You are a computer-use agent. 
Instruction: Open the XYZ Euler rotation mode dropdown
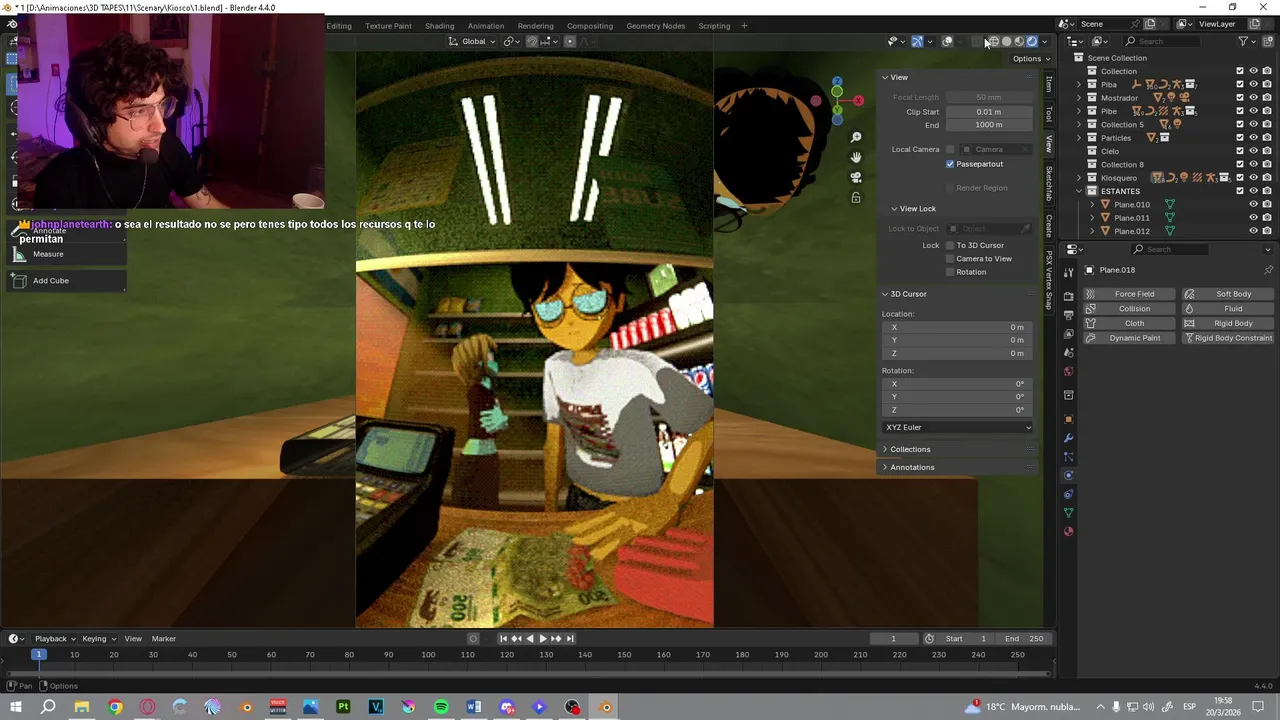pos(958,427)
